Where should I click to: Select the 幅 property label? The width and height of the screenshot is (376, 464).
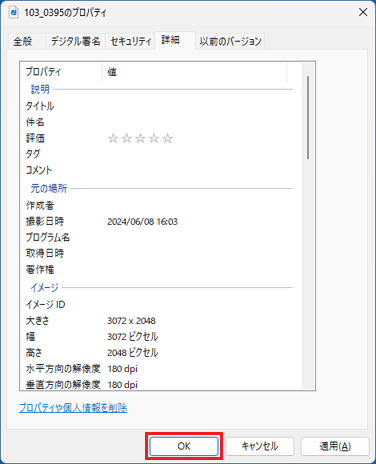click(x=30, y=337)
